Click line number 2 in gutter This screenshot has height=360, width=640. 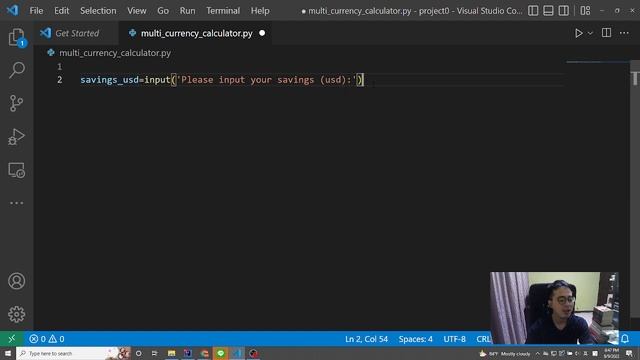tap(60, 80)
